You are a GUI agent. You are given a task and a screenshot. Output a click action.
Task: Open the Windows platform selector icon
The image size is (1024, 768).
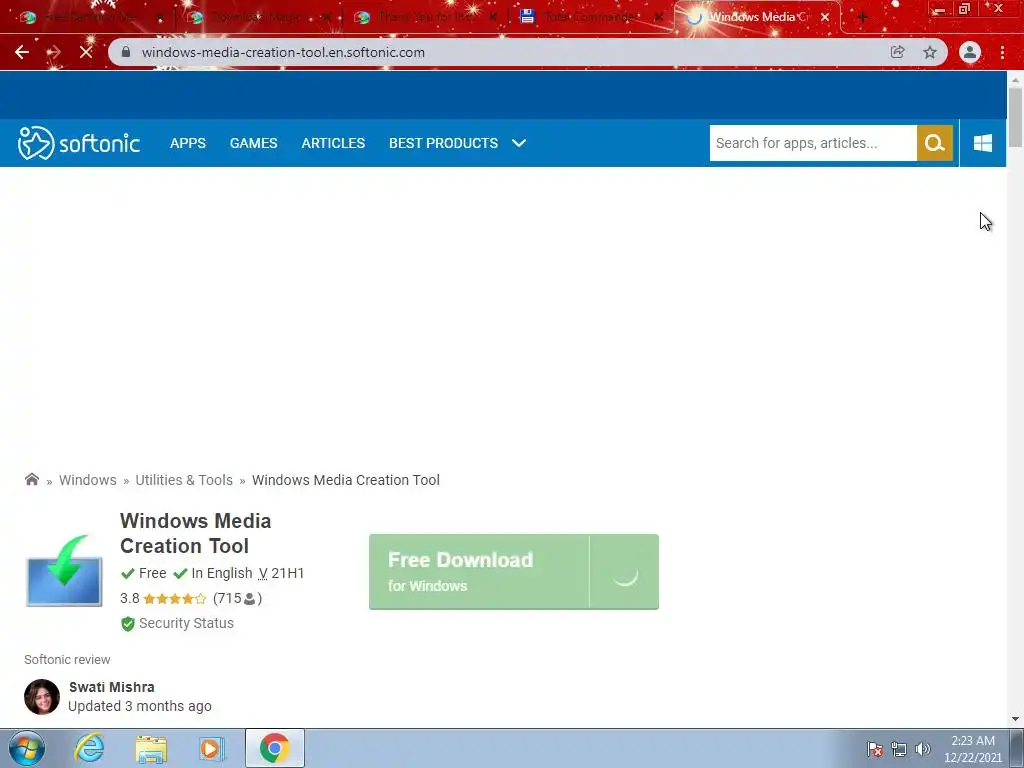983,143
